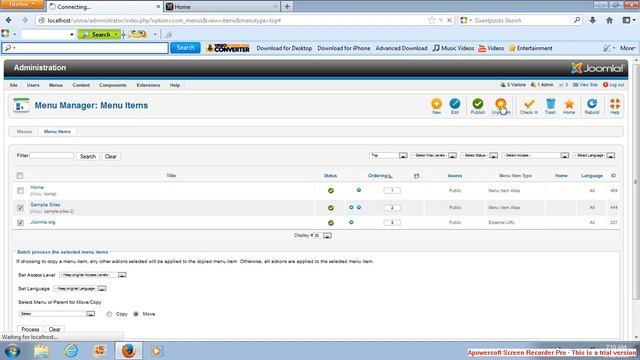The height and width of the screenshot is (360, 640).
Task: Click the View Site link
Action: click(x=585, y=84)
